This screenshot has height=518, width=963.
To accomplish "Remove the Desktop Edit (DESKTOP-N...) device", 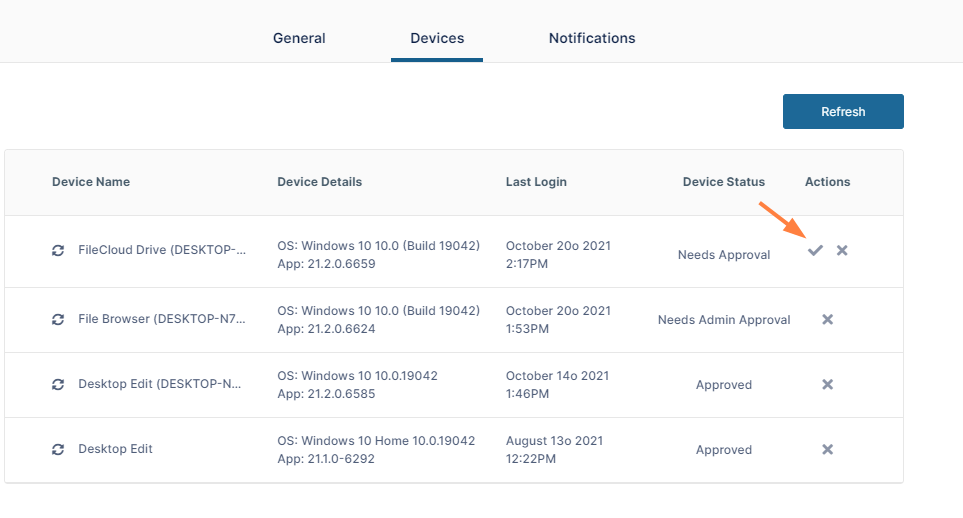I will point(827,385).
